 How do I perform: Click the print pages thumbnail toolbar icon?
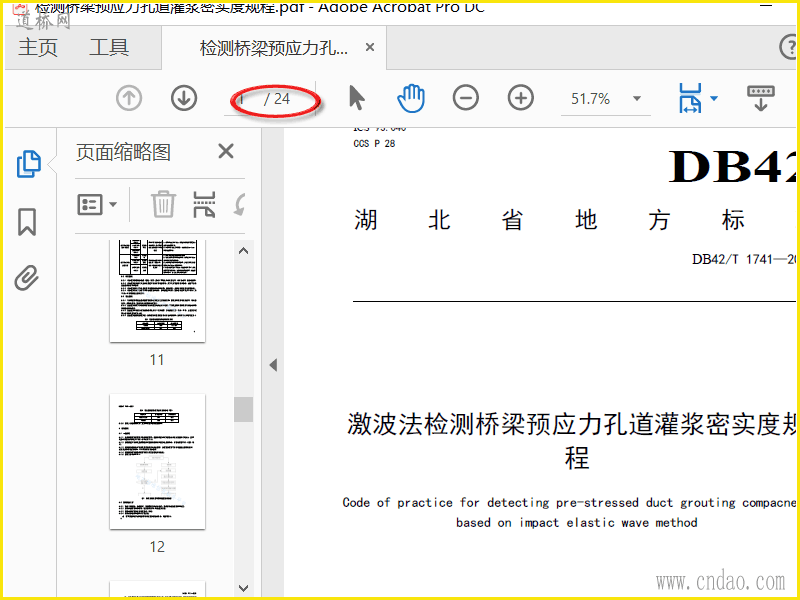(204, 204)
